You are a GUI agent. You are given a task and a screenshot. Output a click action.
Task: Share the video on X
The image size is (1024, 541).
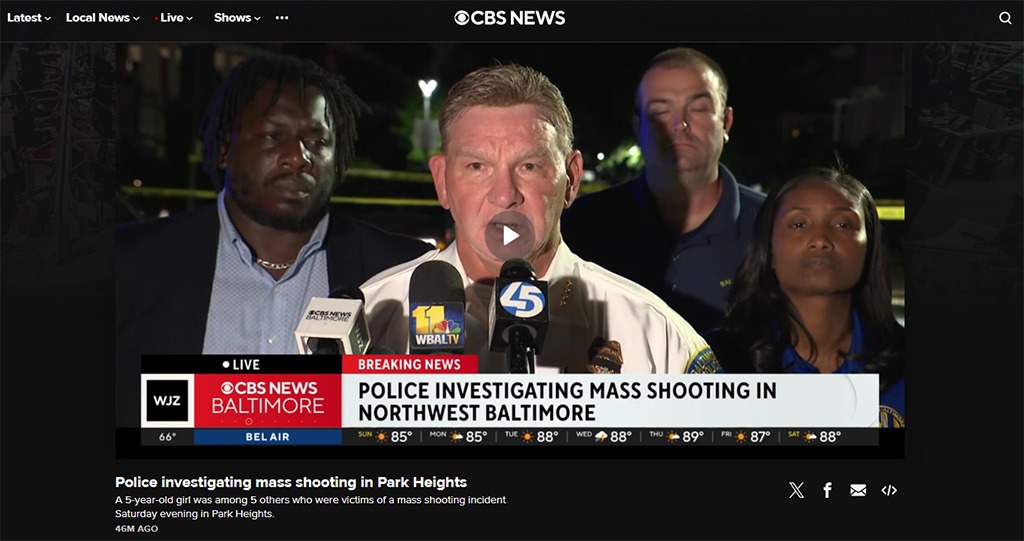(796, 490)
